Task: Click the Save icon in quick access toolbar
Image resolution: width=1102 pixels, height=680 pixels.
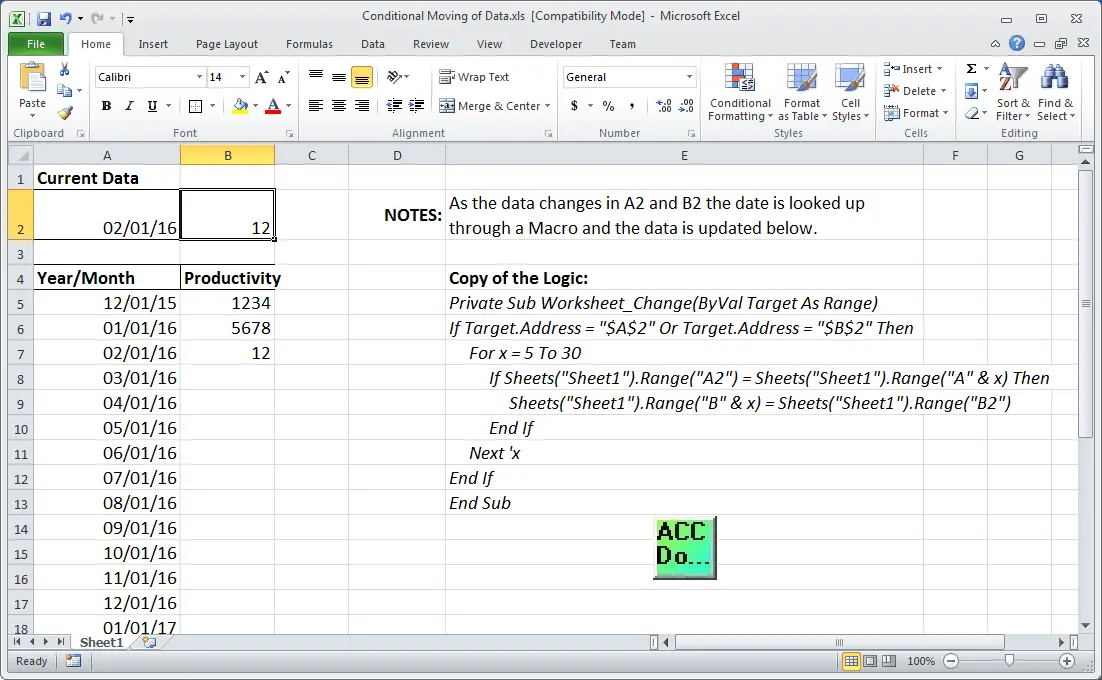Action: click(44, 19)
